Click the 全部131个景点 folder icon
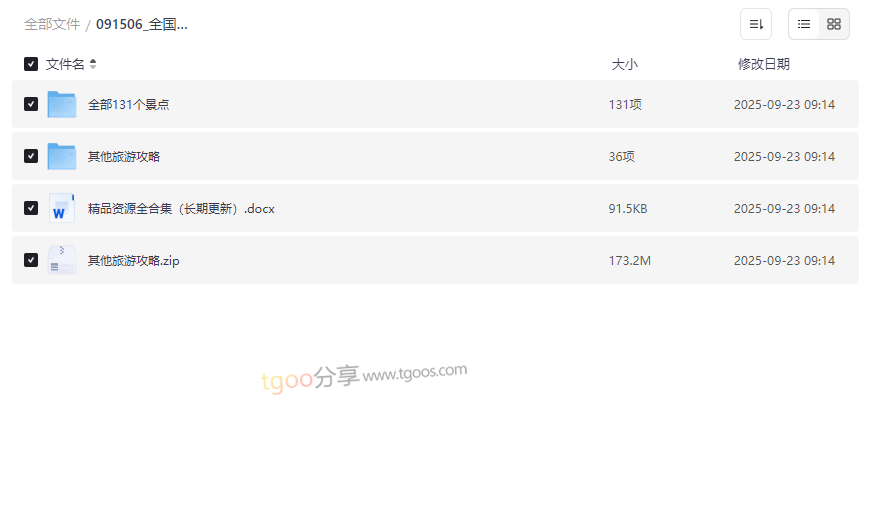 point(62,104)
